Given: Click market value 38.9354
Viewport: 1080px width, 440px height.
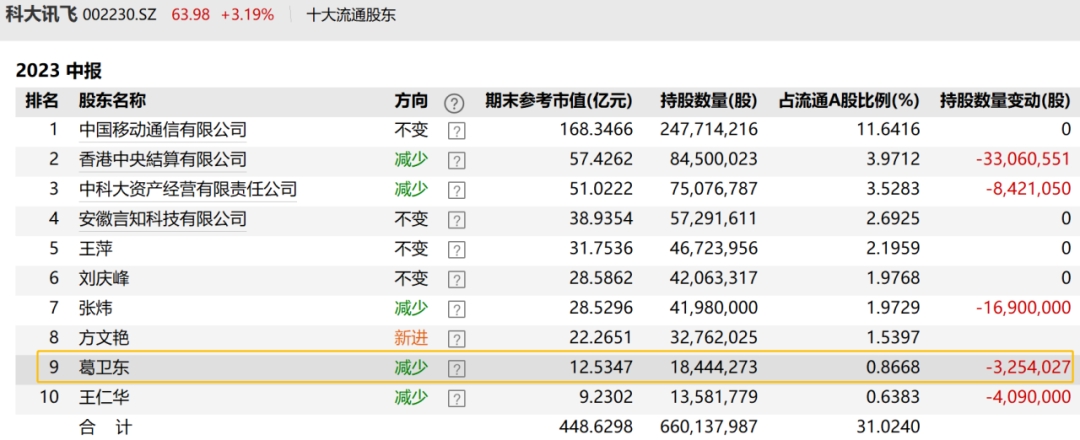Looking at the screenshot, I should (x=602, y=219).
